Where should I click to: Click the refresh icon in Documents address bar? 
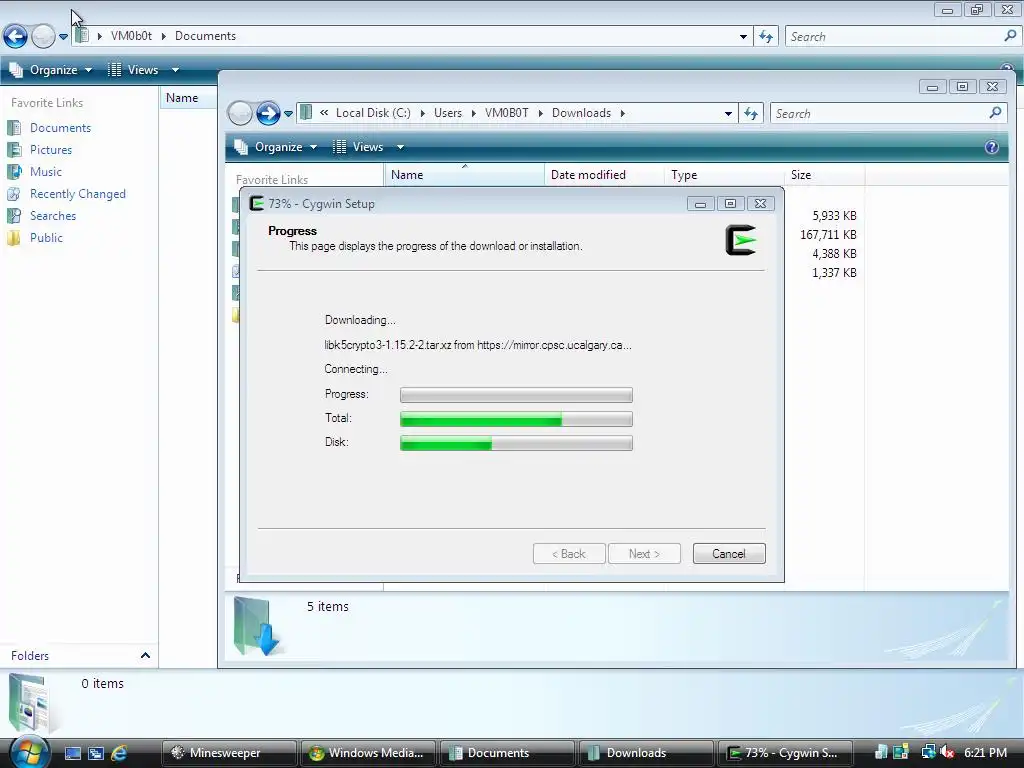tap(766, 37)
